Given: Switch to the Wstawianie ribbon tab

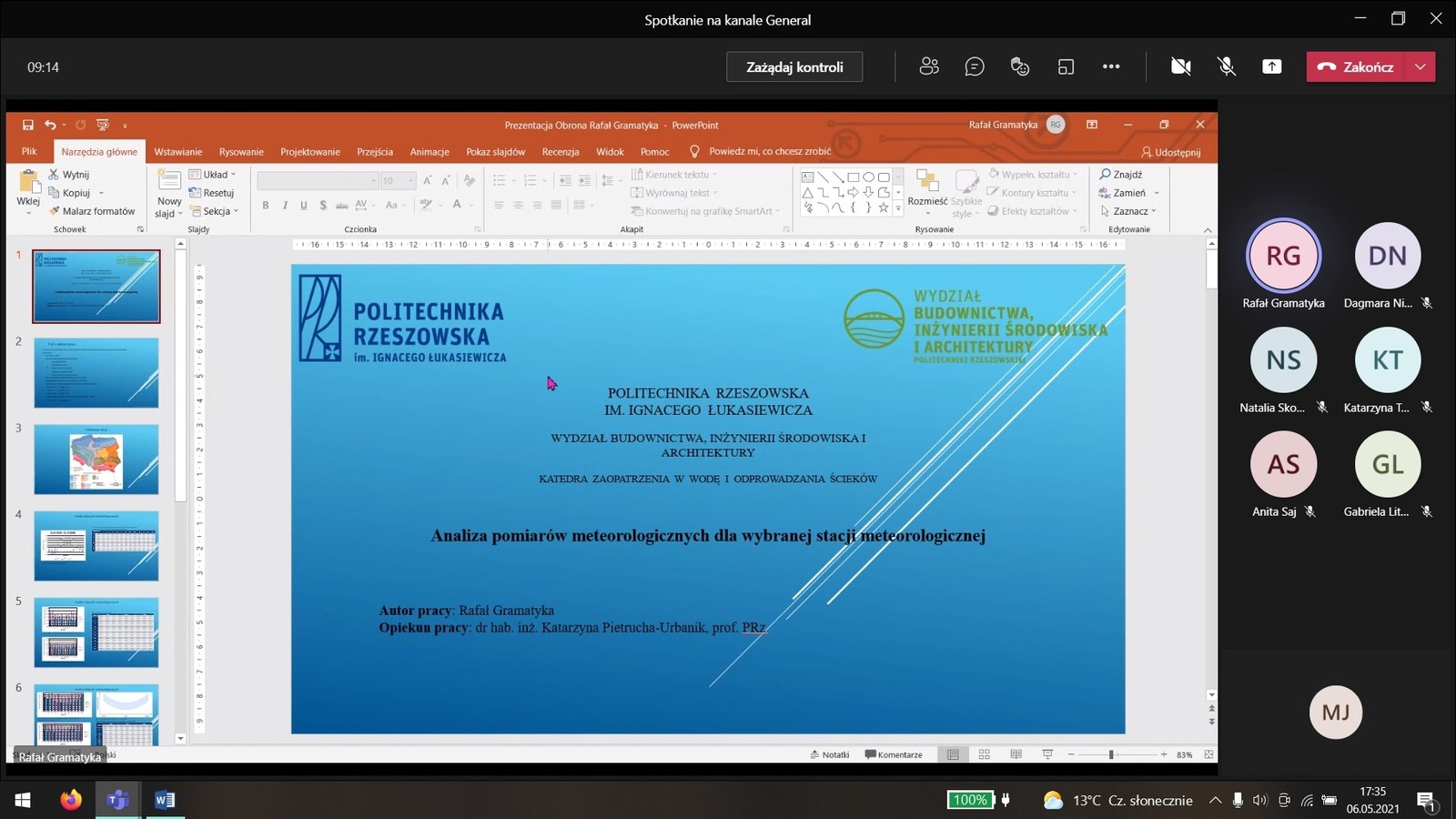Looking at the screenshot, I should [178, 152].
